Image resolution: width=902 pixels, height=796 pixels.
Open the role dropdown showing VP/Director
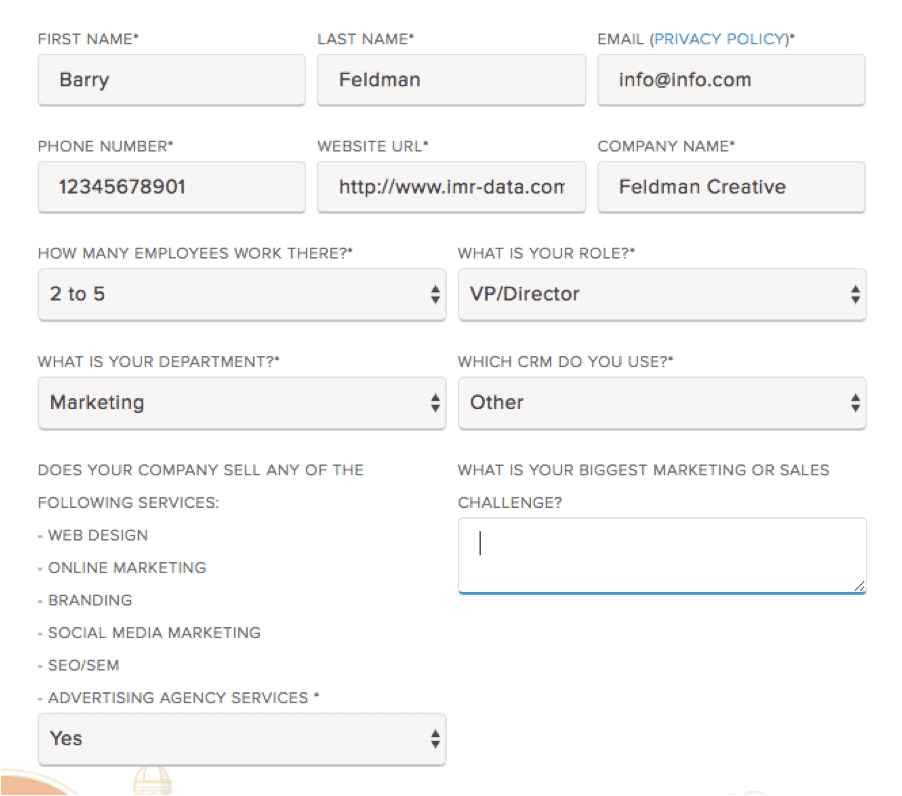click(662, 294)
